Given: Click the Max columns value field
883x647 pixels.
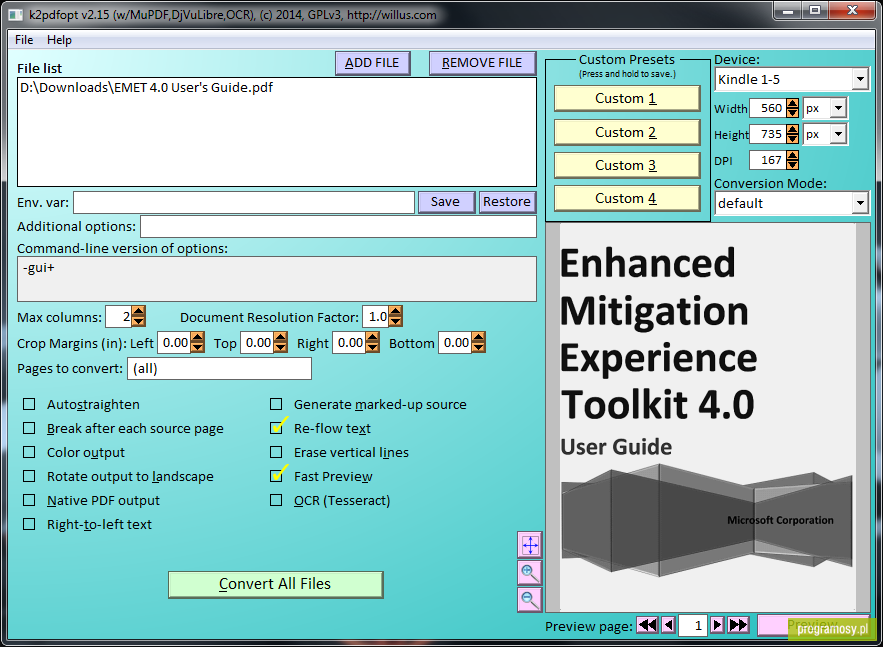Looking at the screenshot, I should pos(119,317).
